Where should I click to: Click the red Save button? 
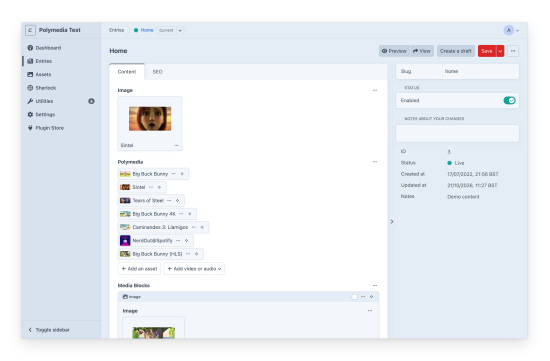pyautogui.click(x=487, y=51)
